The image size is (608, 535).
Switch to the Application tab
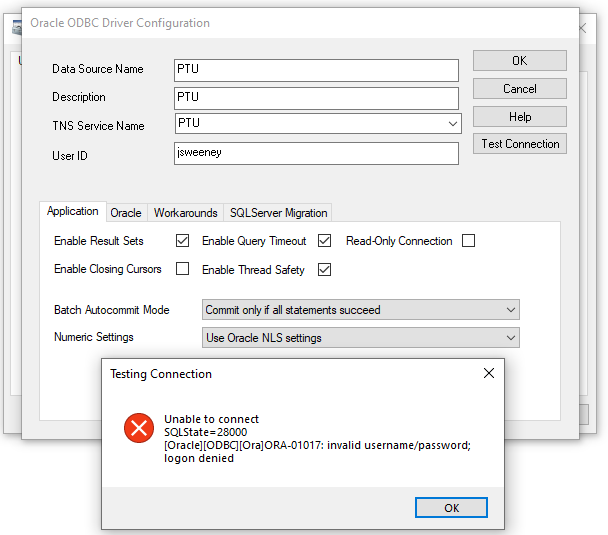coord(73,211)
